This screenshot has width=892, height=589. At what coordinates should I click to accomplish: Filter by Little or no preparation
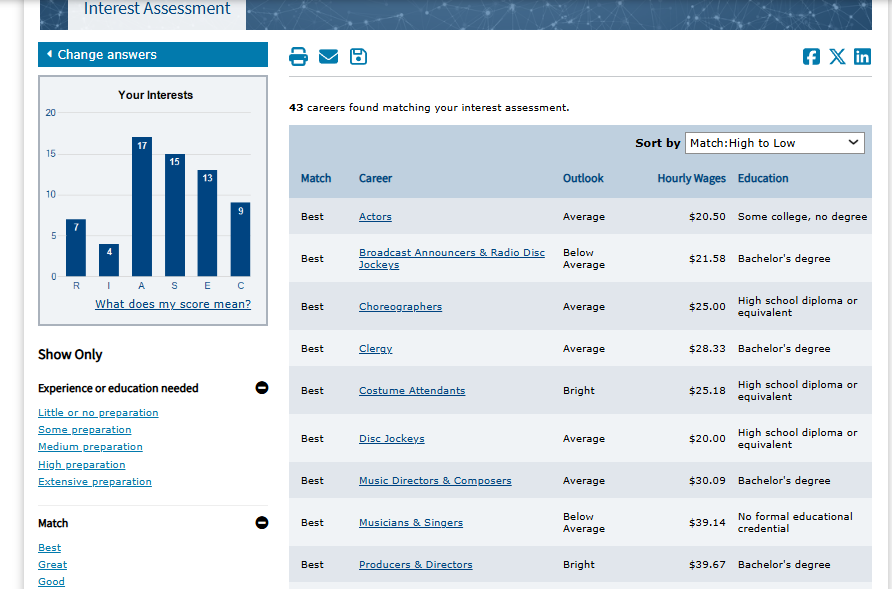coord(98,413)
